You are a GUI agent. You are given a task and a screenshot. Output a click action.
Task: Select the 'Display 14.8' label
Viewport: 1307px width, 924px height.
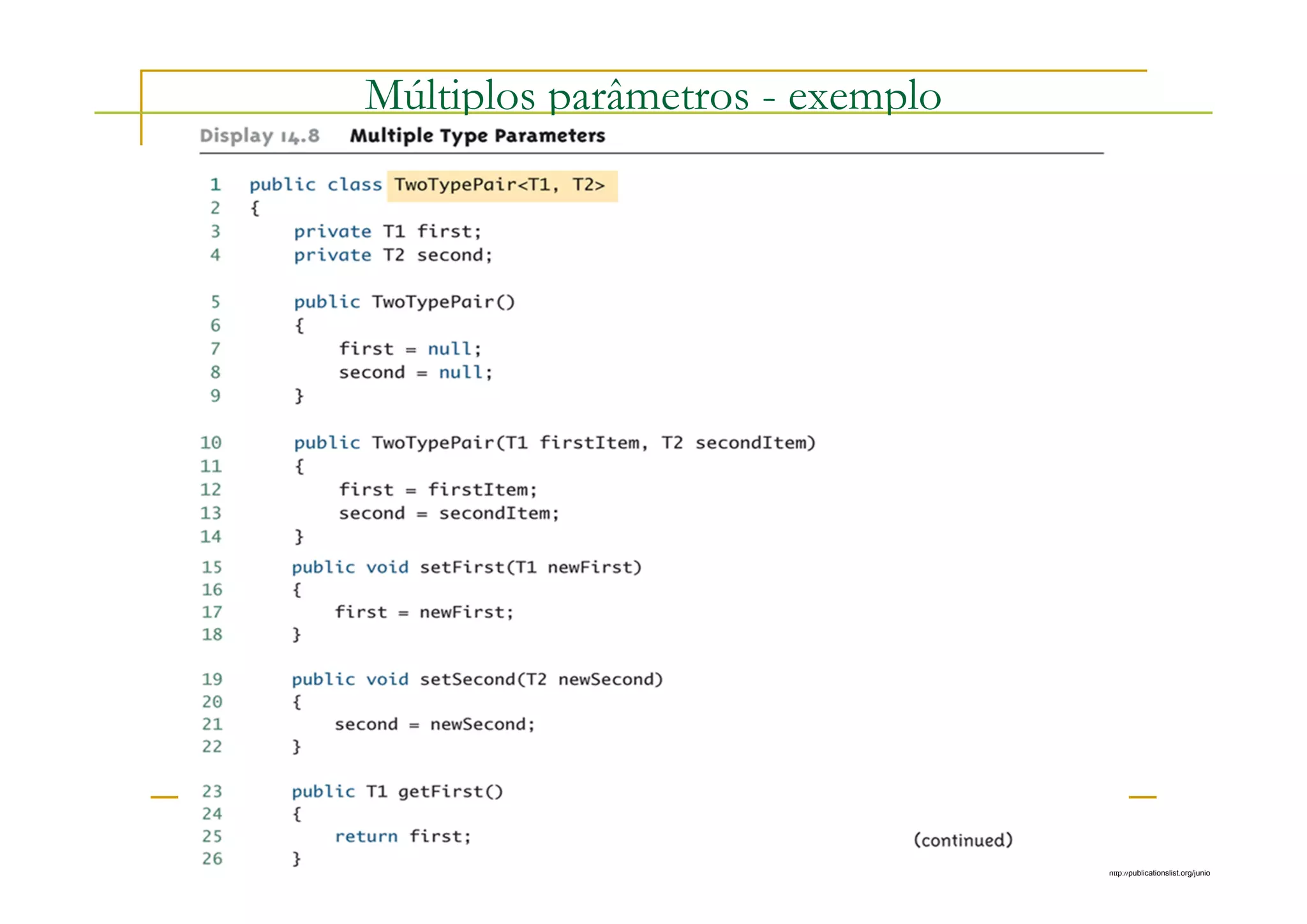(260, 136)
